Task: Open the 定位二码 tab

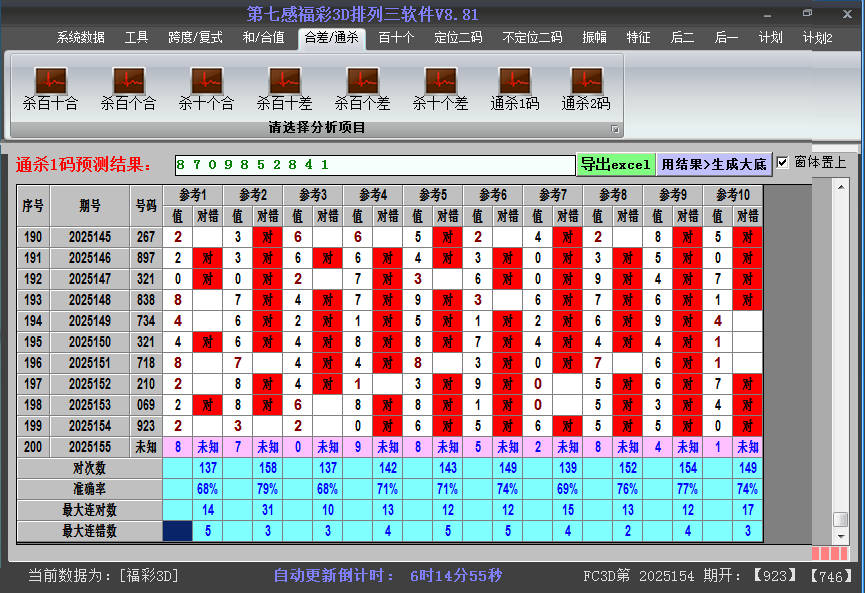Action: 458,38
